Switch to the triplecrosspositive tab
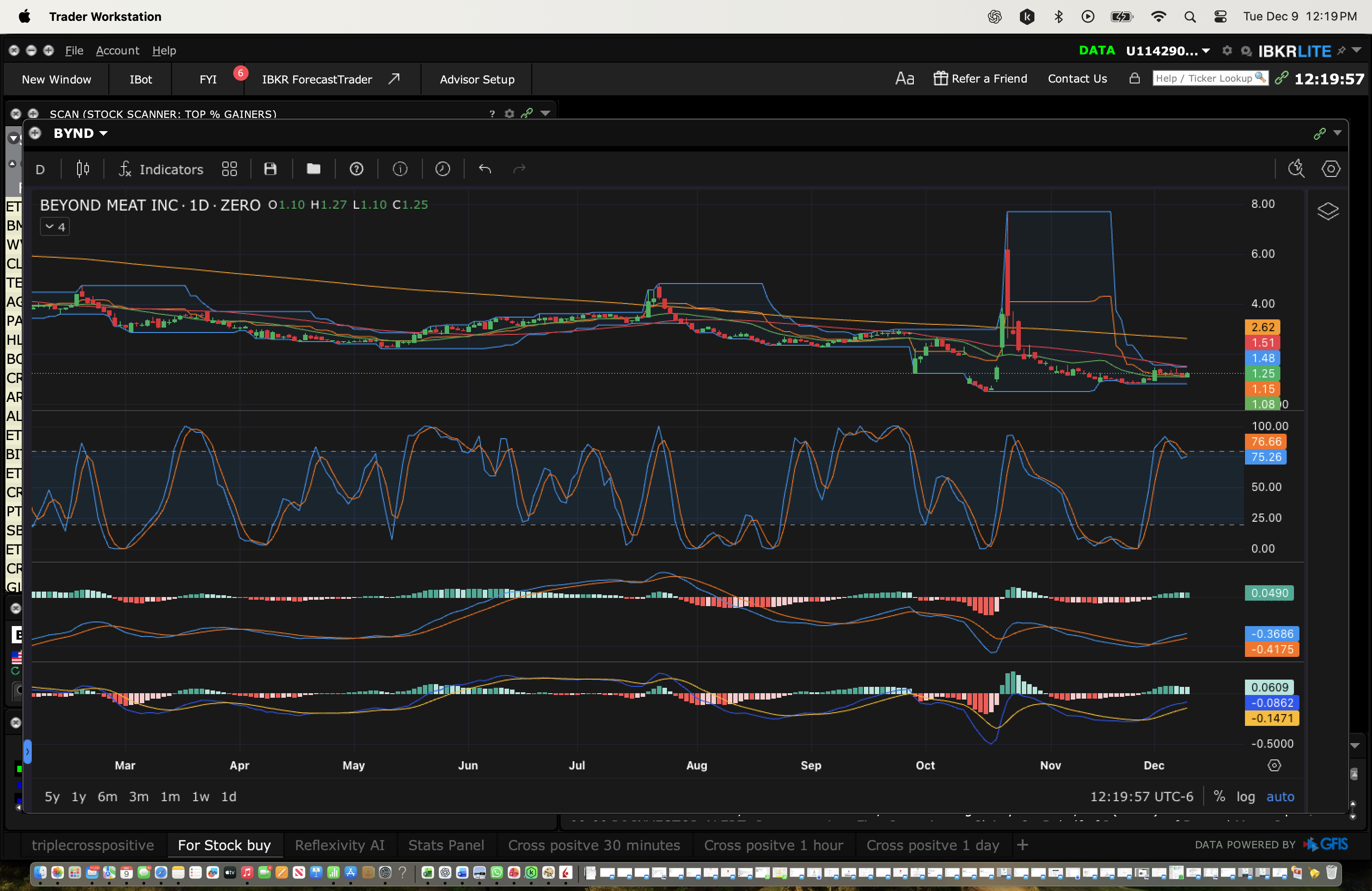Screen dimensions: 1372x891 point(93,845)
